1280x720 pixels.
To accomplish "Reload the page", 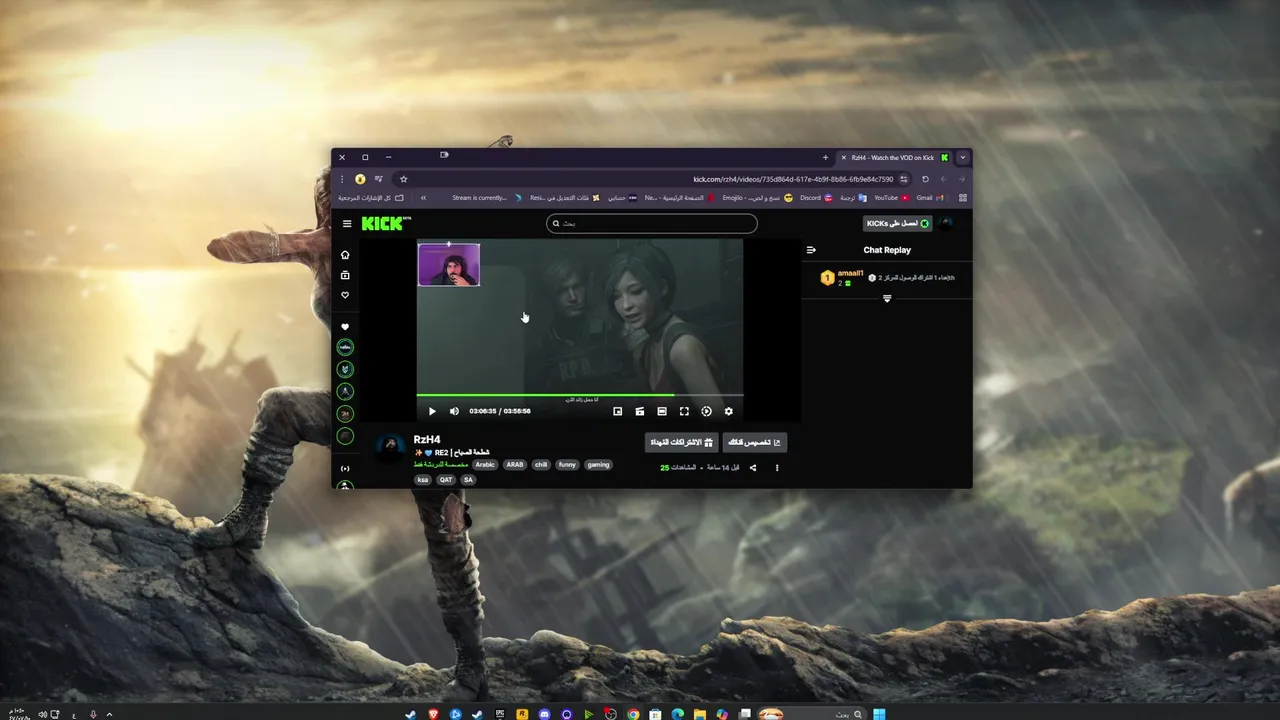I will [x=925, y=180].
